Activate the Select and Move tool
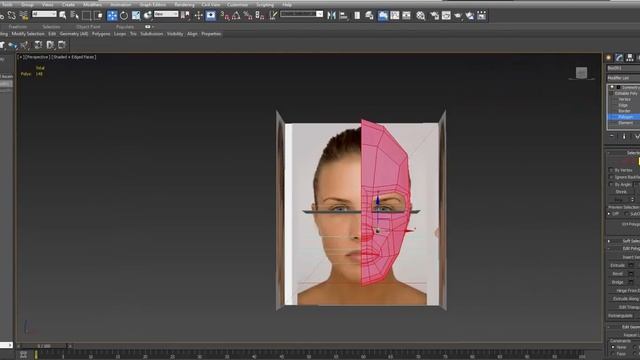 pyautogui.click(x=112, y=16)
